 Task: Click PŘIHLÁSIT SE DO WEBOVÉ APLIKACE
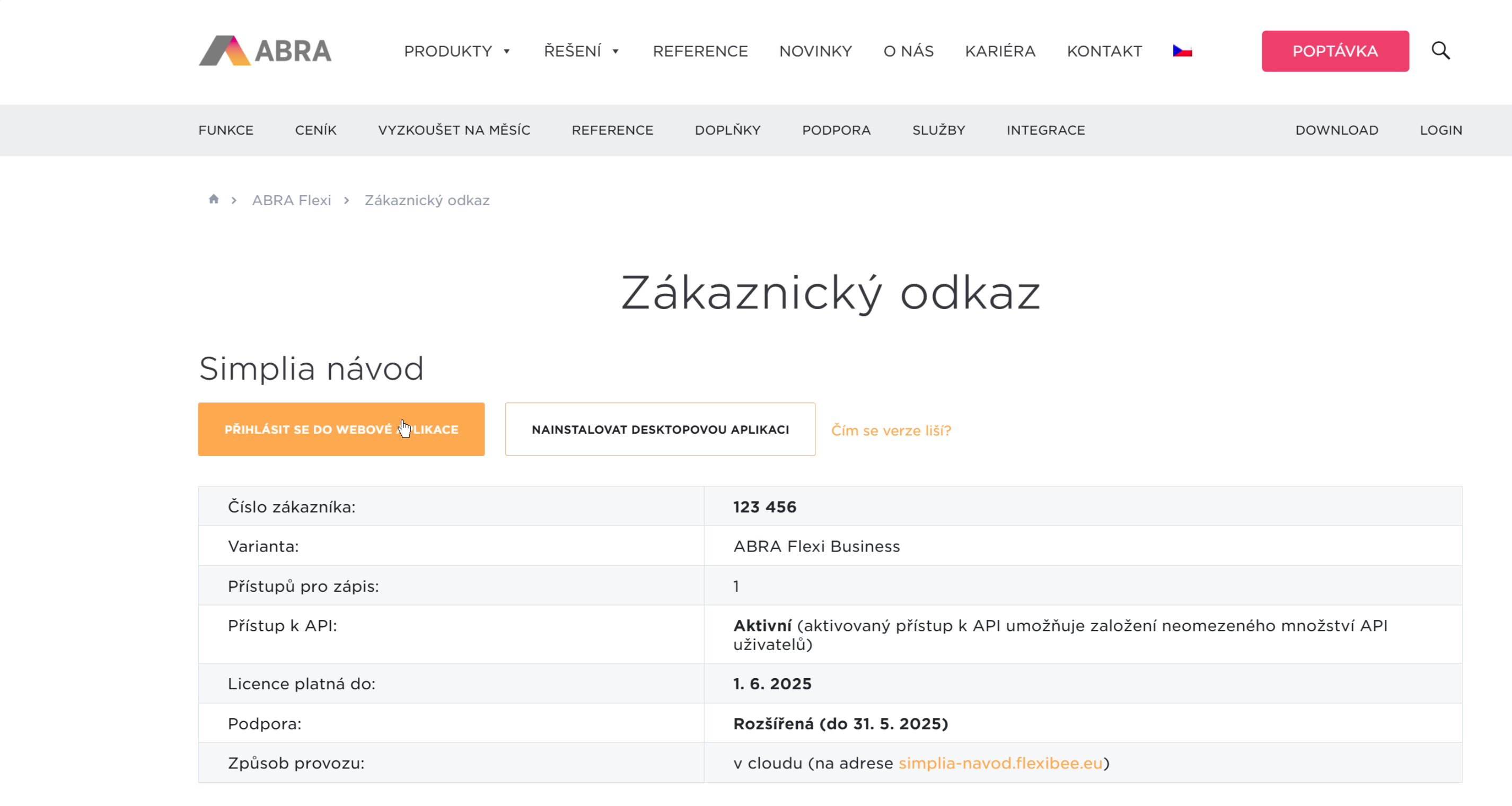pos(341,429)
